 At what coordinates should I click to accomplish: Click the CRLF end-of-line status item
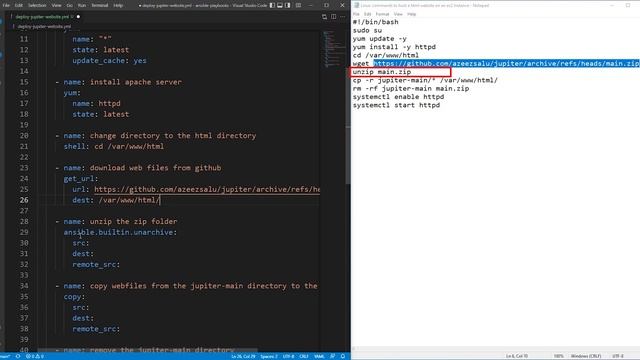point(304,356)
